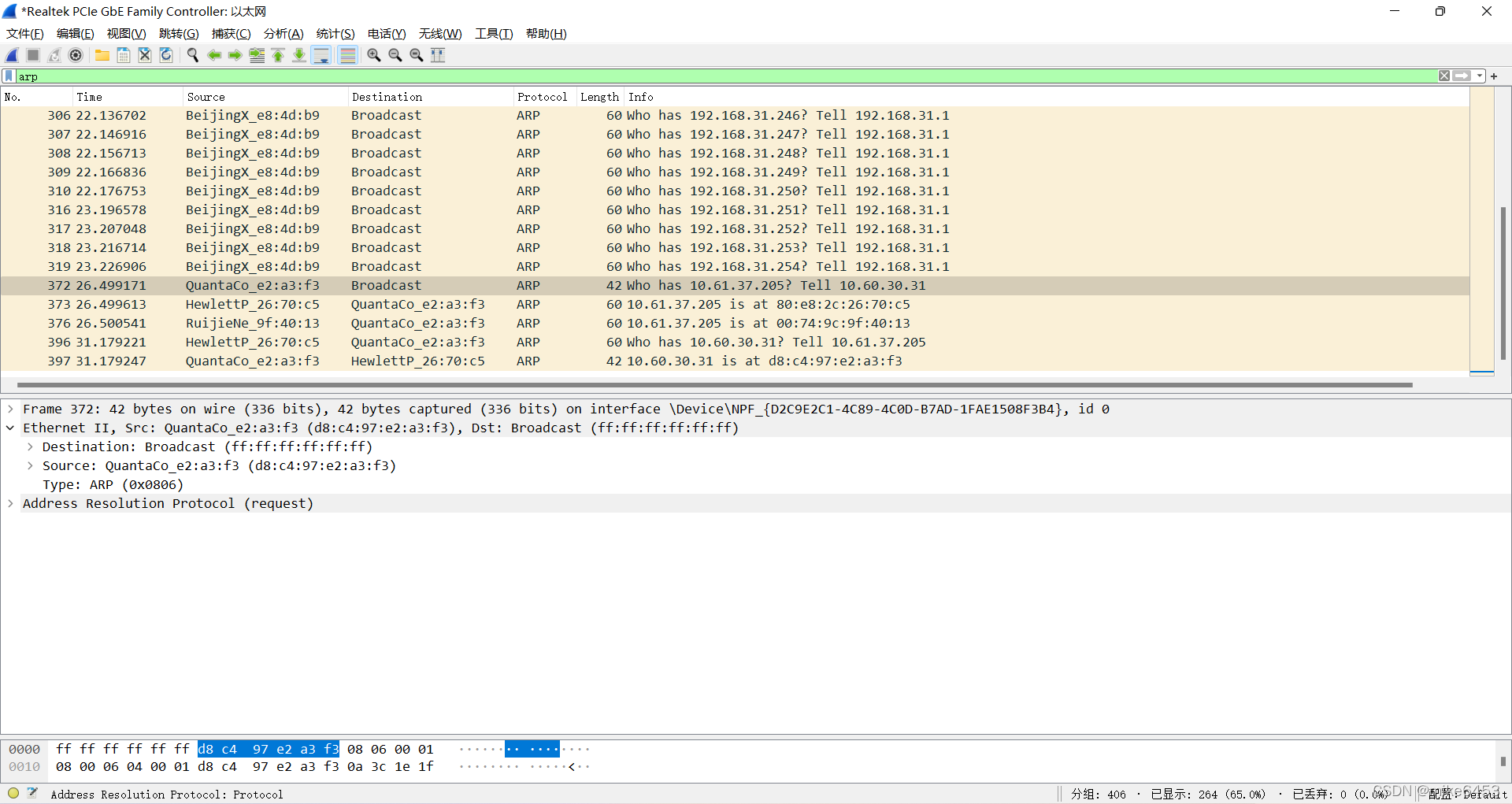Zoom out packet text
Image resolution: width=1512 pixels, height=804 pixels.
click(x=395, y=55)
